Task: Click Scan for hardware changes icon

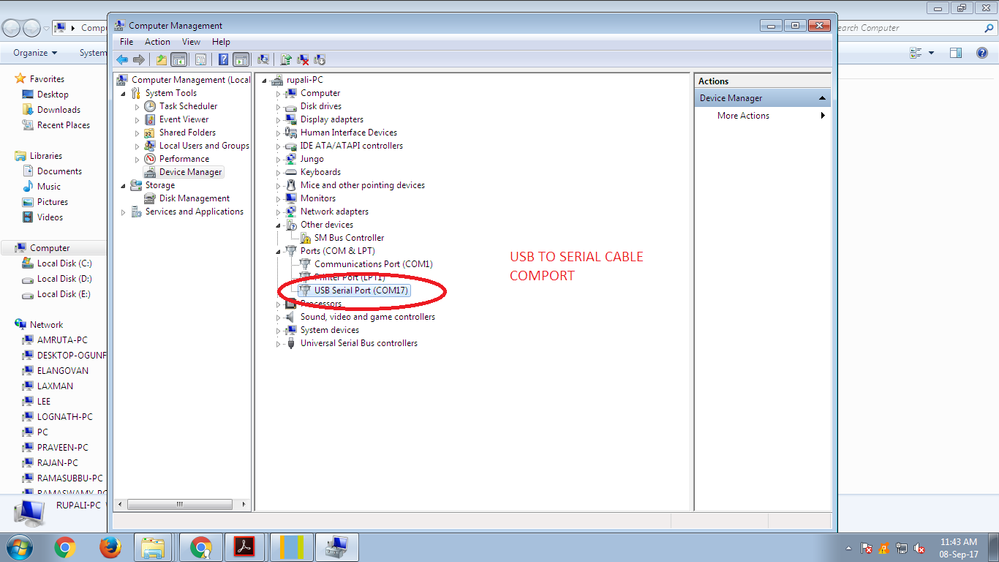Action: [262, 60]
